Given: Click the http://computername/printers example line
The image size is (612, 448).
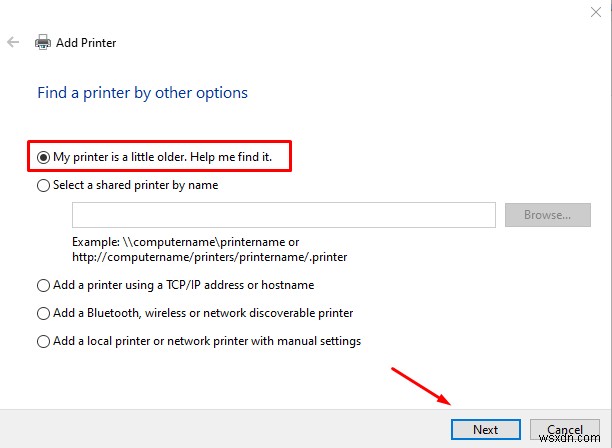Looking at the screenshot, I should tap(210, 257).
